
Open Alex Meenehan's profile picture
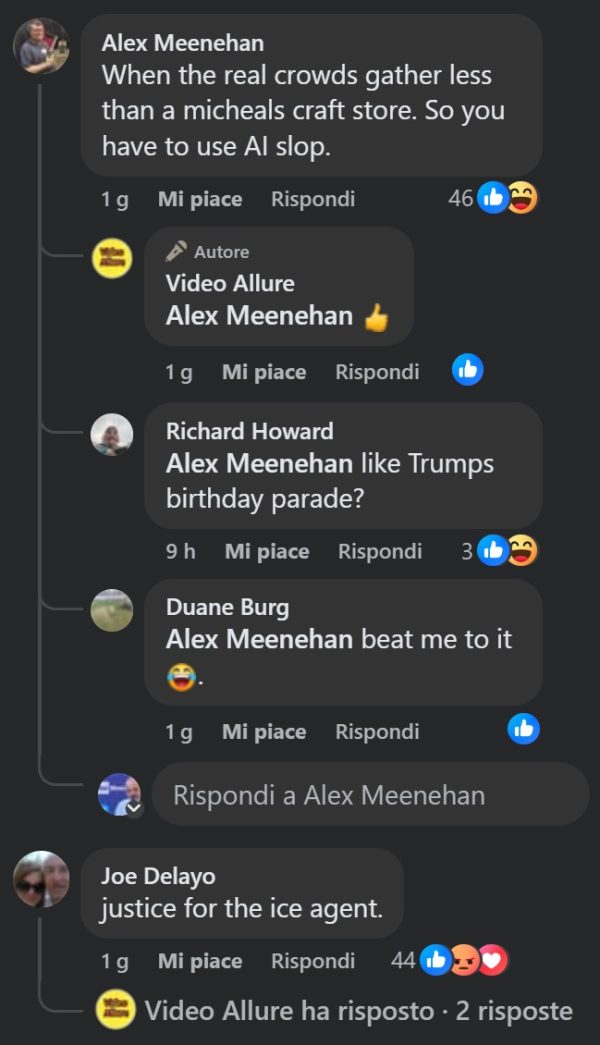[41, 45]
